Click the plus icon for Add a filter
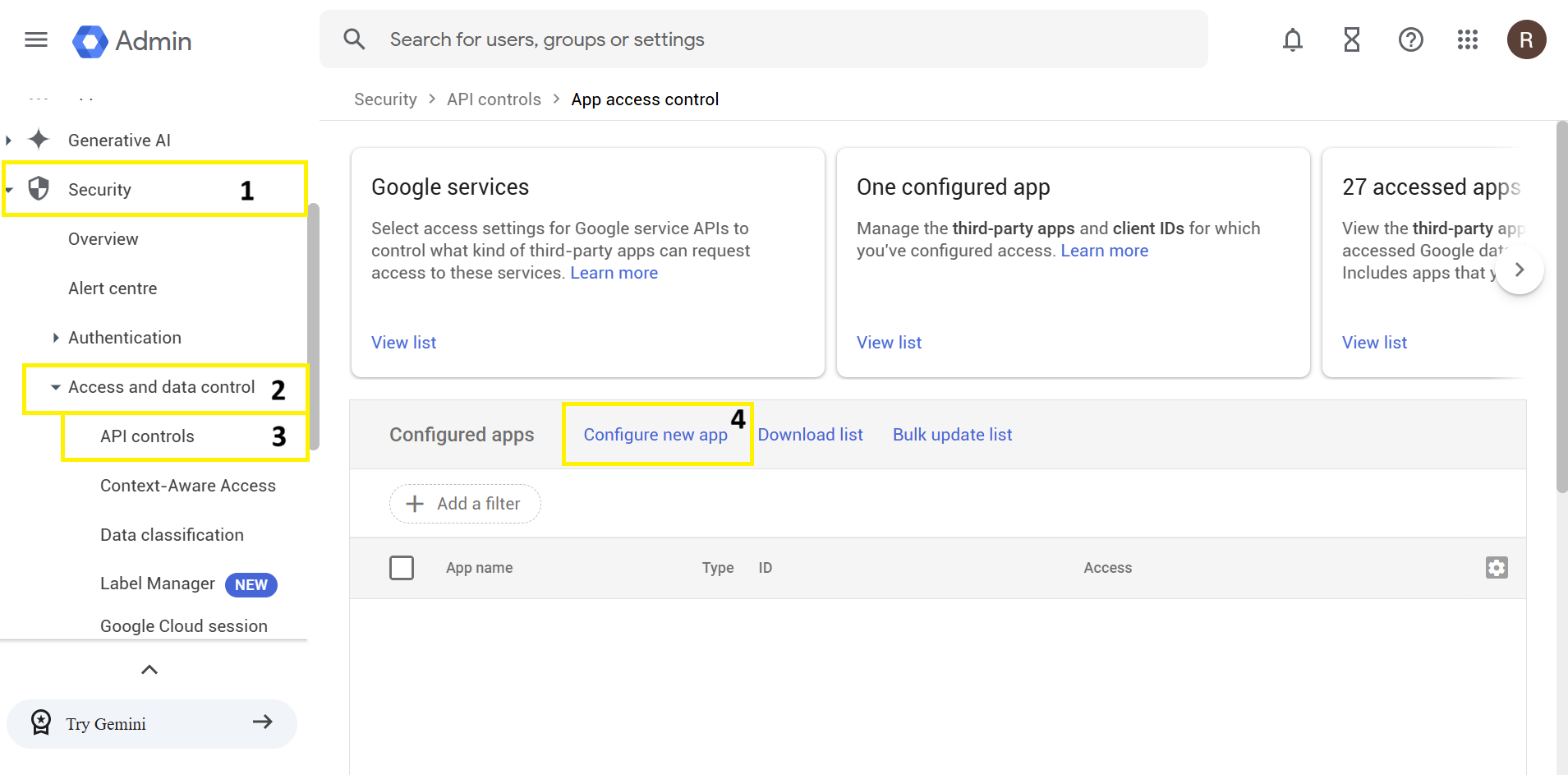 (x=416, y=504)
